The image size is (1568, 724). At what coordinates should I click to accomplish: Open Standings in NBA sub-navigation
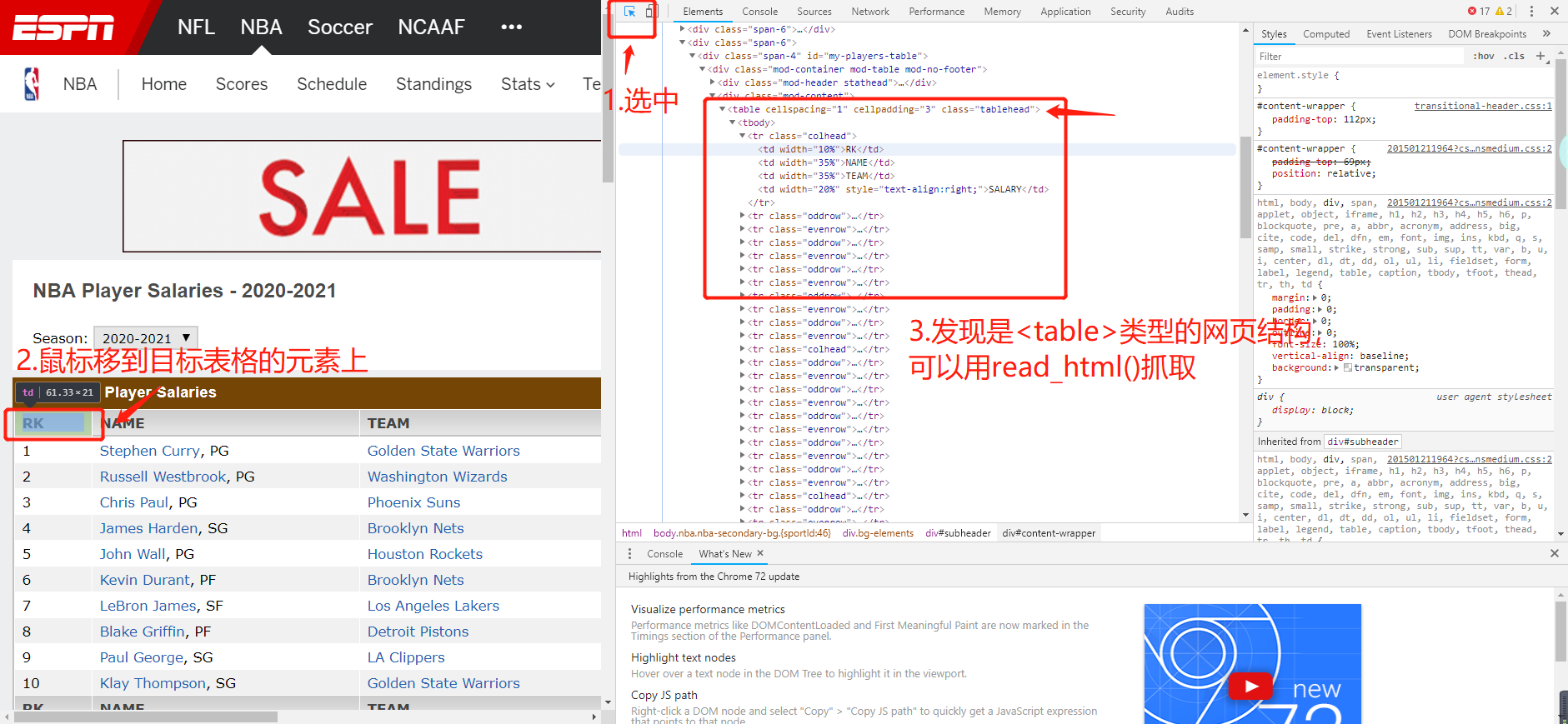pyautogui.click(x=433, y=84)
